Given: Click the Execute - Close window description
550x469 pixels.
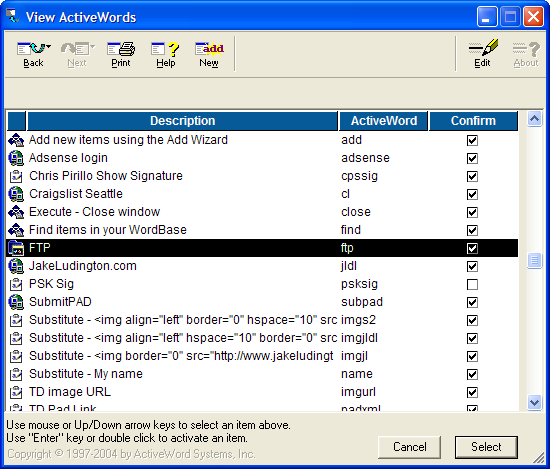Looking at the screenshot, I should pos(94,212).
